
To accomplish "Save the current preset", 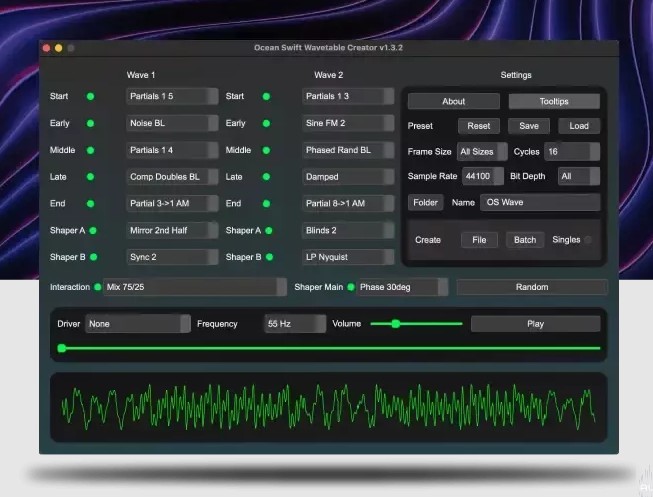I will pyautogui.click(x=529, y=126).
